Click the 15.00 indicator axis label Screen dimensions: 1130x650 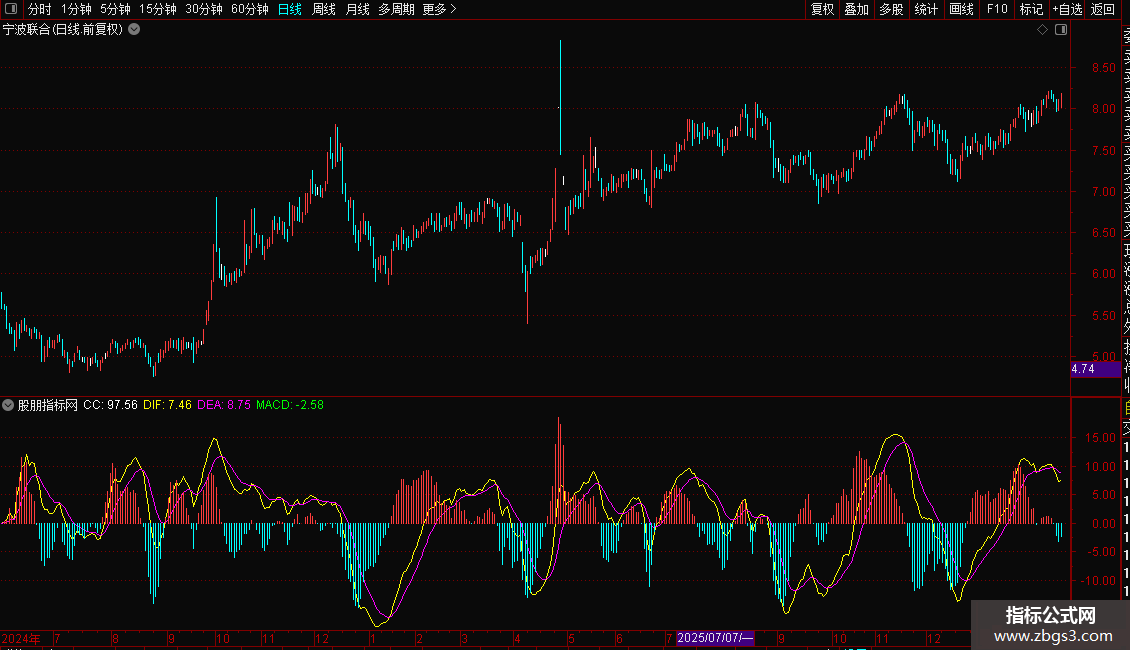tap(1100, 437)
